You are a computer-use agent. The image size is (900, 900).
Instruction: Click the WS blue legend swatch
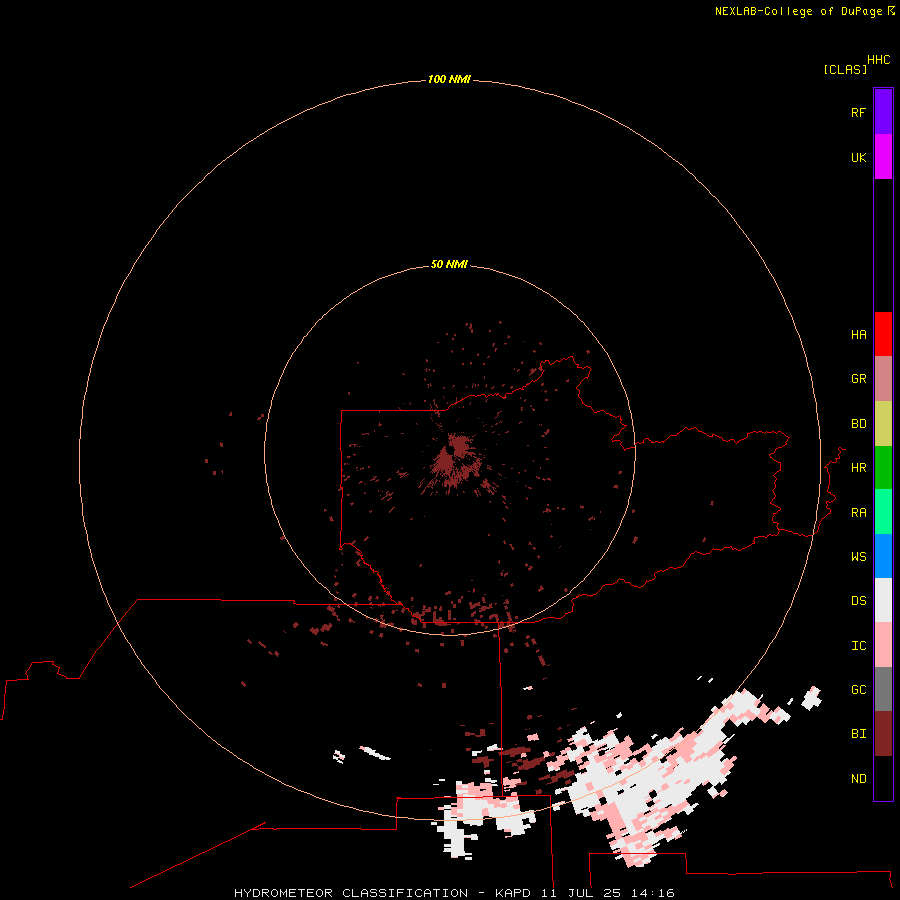[x=883, y=556]
